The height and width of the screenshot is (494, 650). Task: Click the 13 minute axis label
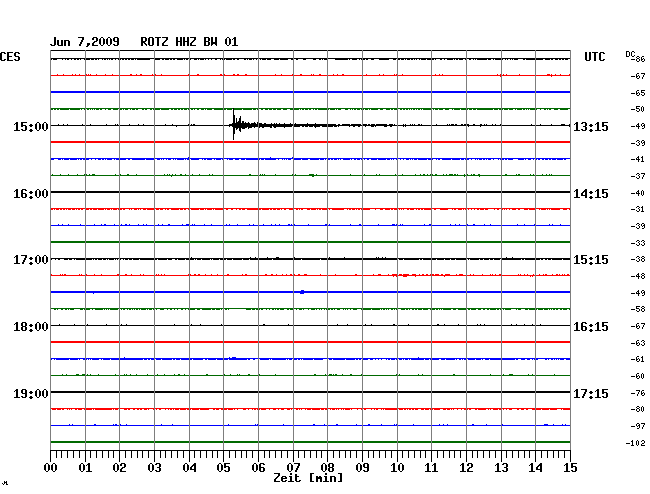coord(501,468)
